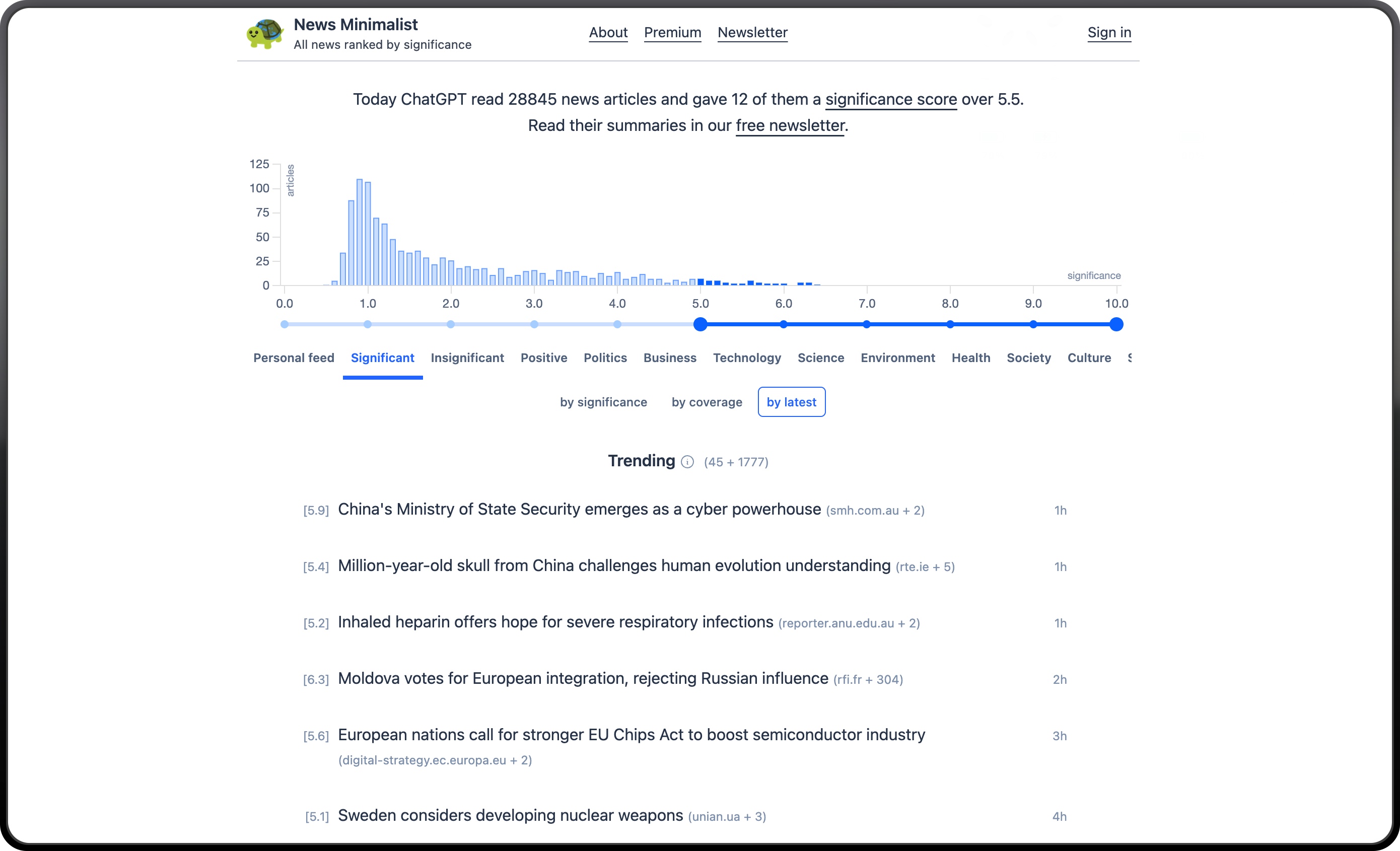Select the by latest sort option
The image size is (1400, 851).
791,402
